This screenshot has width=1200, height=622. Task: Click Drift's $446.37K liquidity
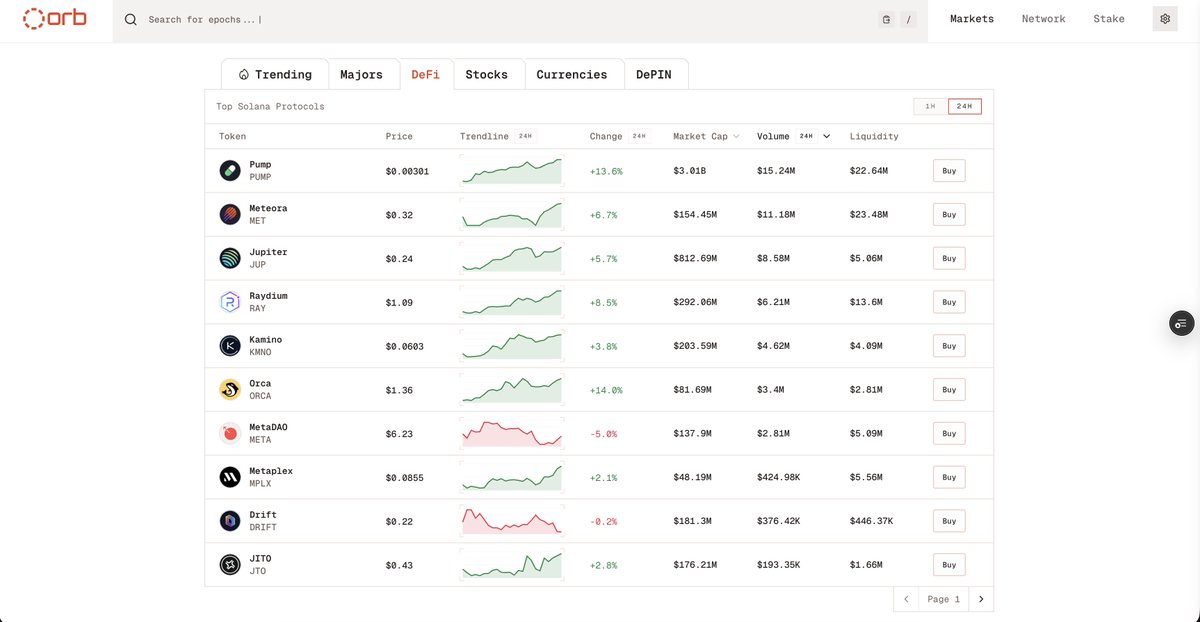(x=871, y=521)
